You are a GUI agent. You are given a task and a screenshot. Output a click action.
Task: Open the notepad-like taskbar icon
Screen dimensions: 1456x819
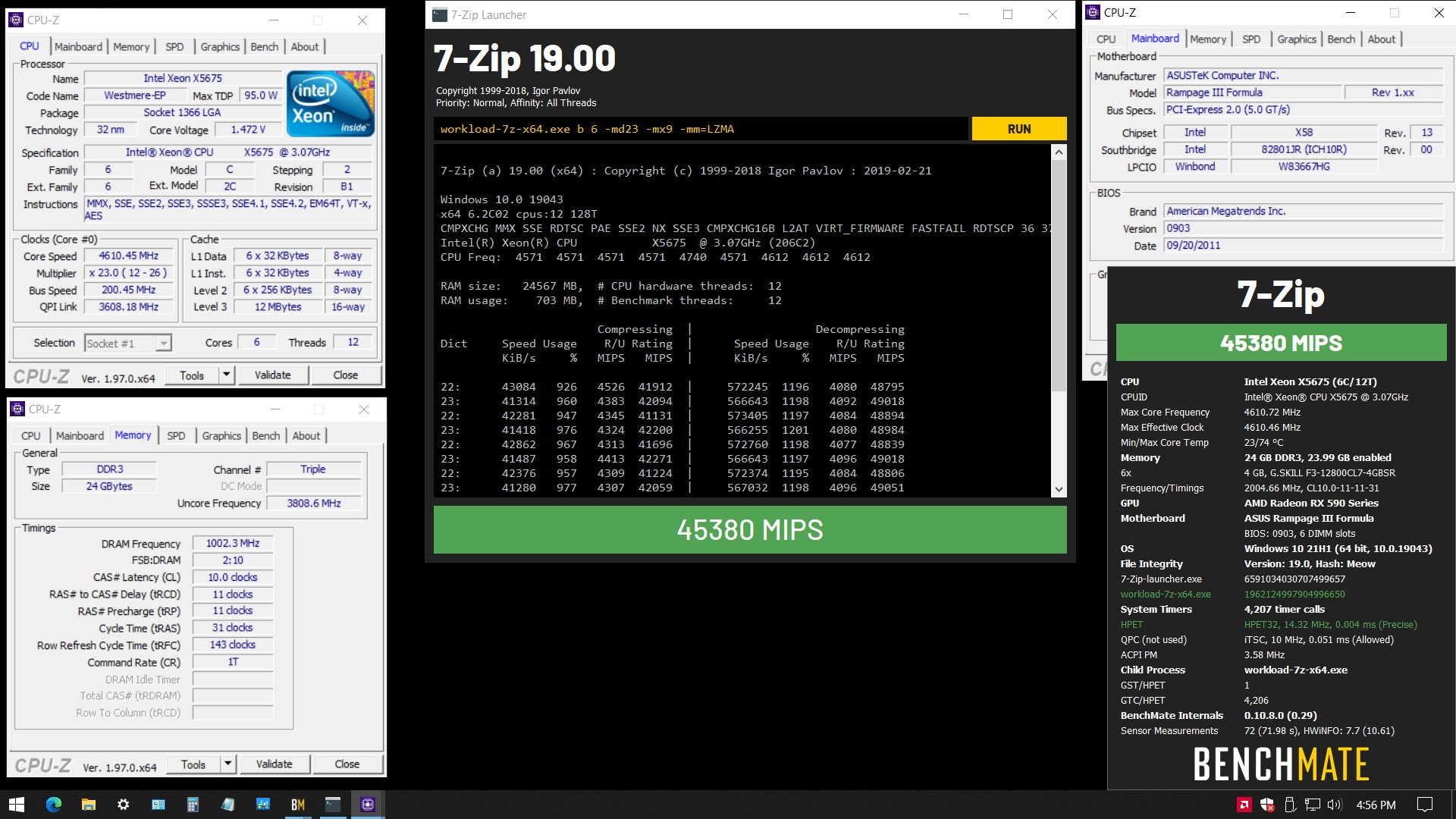click(x=227, y=805)
